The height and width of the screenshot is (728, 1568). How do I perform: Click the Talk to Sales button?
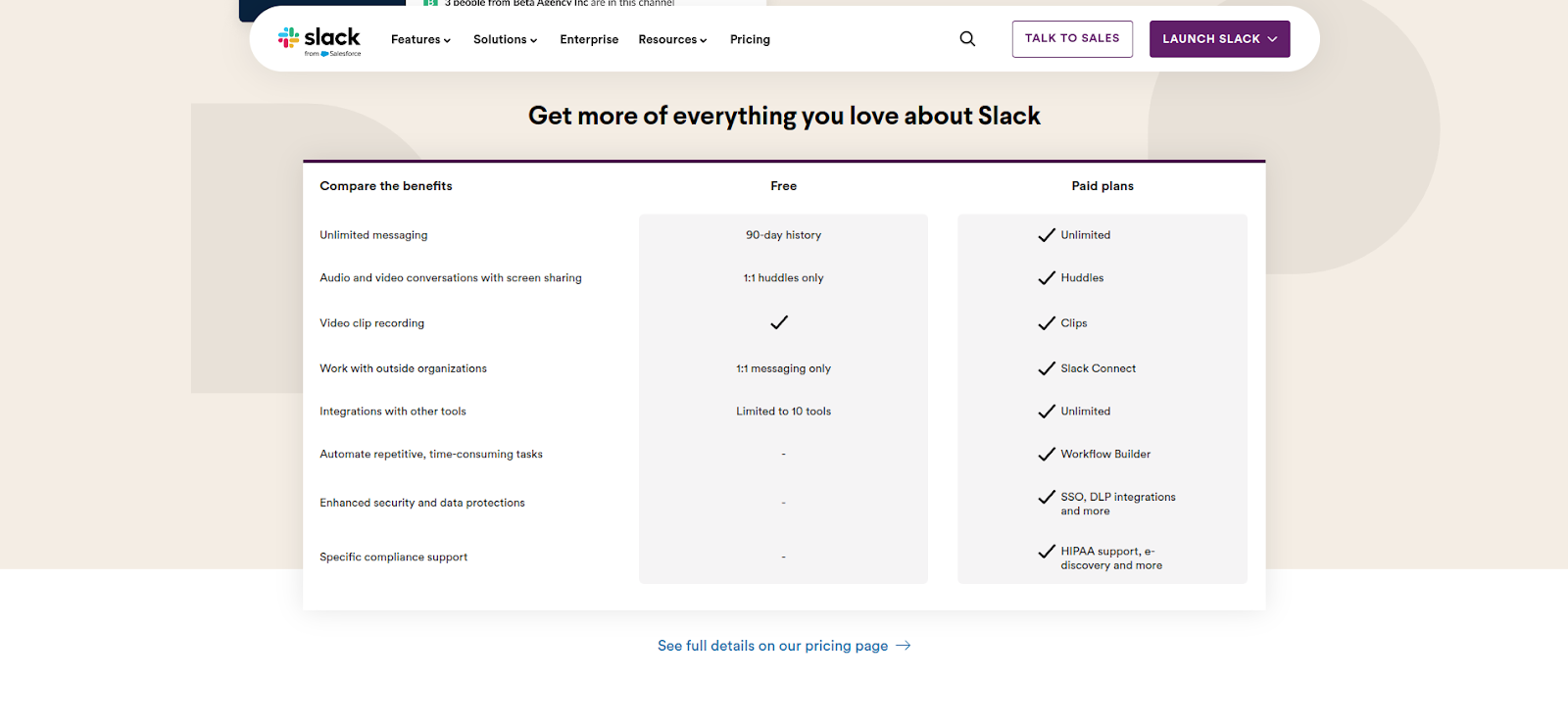(1072, 39)
